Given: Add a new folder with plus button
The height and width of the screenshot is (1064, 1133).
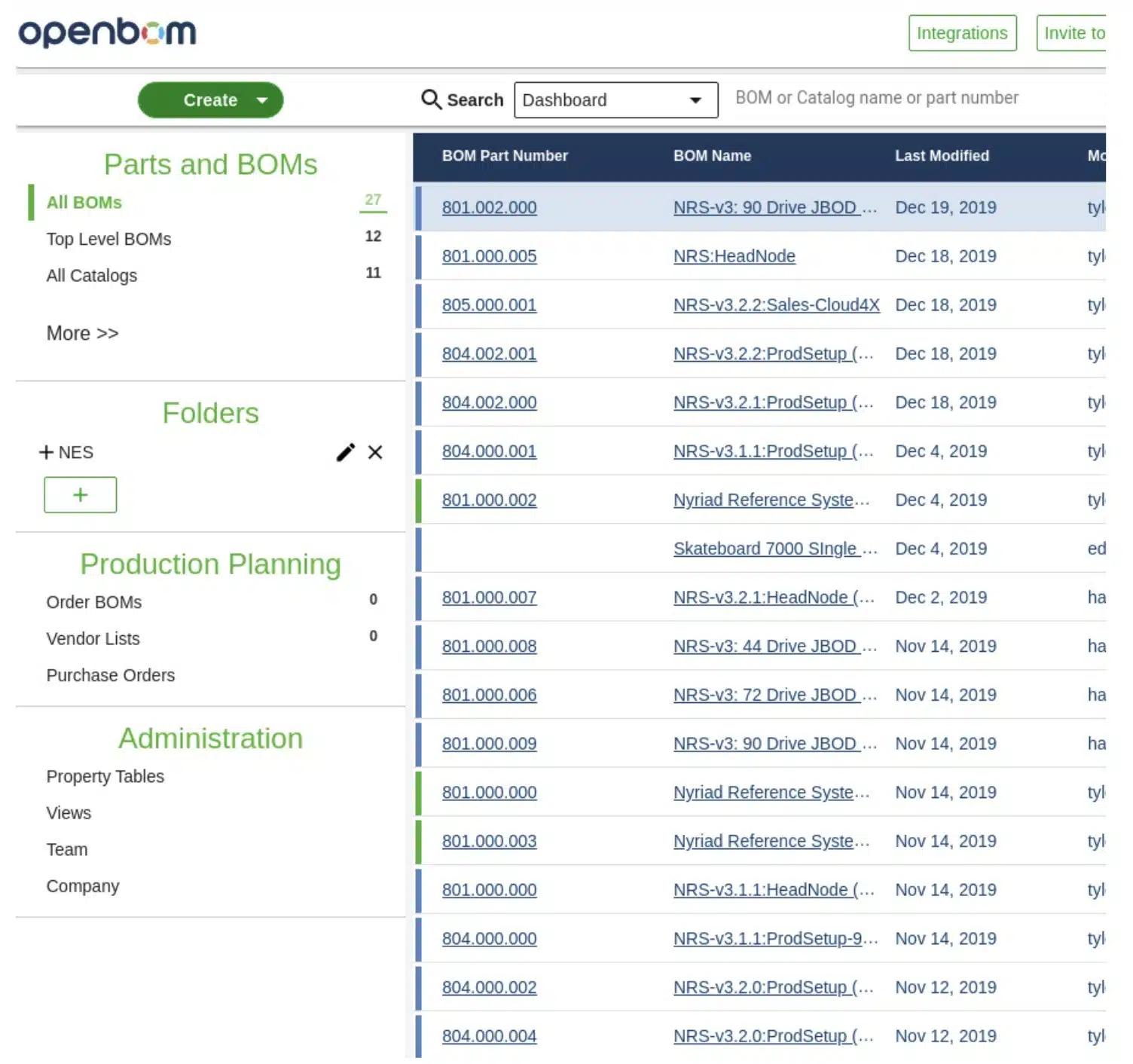Looking at the screenshot, I should tap(81, 495).
